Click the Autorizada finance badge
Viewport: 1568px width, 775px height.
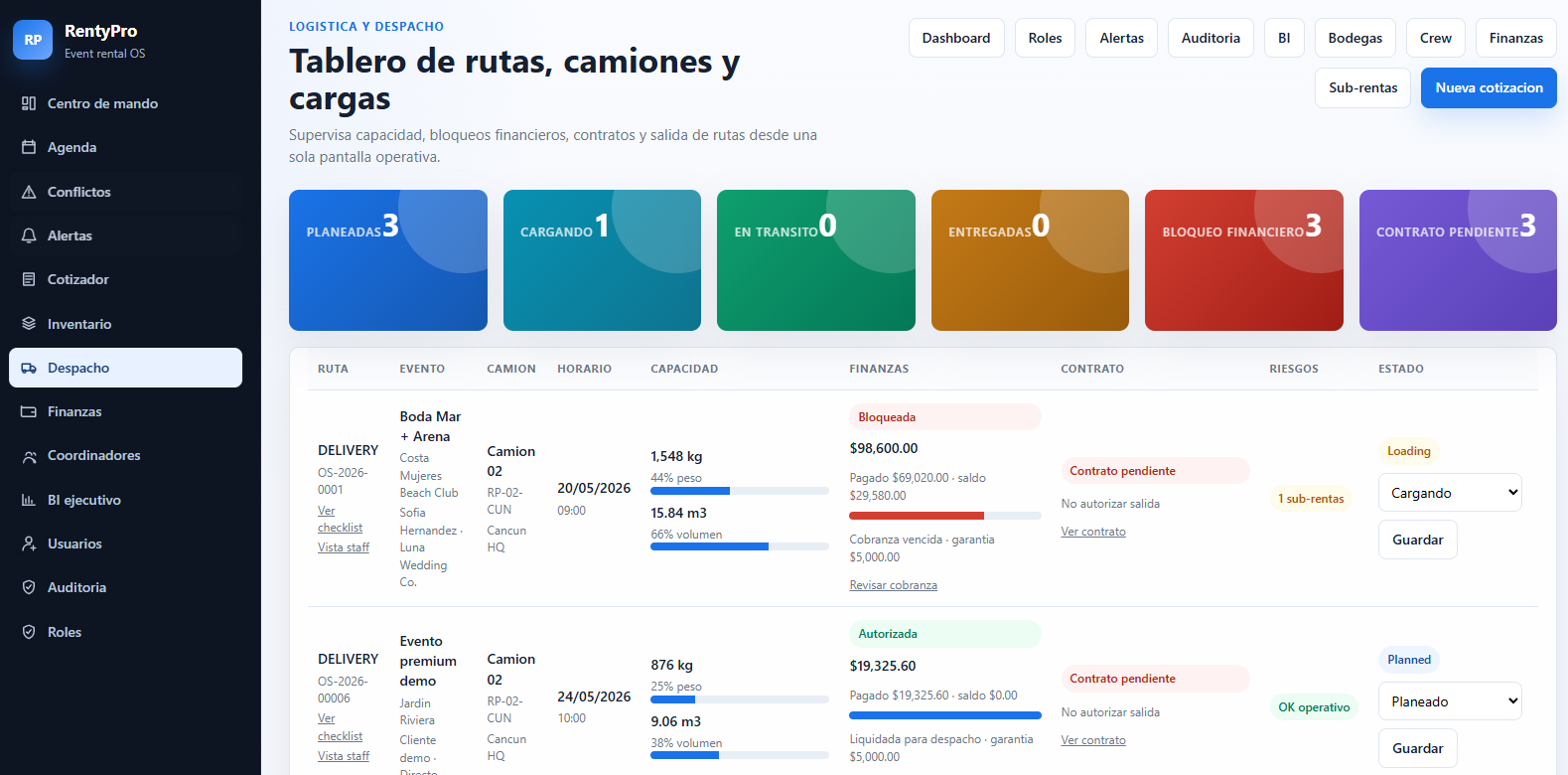(x=945, y=634)
